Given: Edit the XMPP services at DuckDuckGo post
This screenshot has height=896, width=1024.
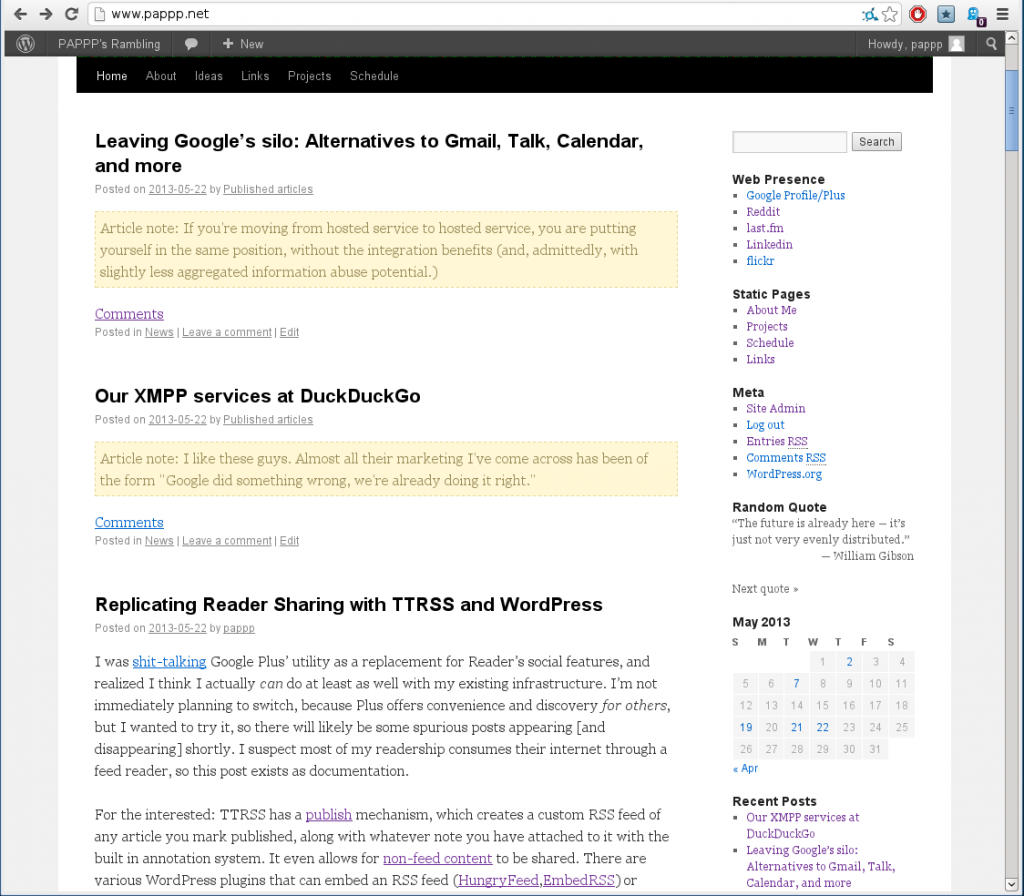Looking at the screenshot, I should click(x=289, y=541).
